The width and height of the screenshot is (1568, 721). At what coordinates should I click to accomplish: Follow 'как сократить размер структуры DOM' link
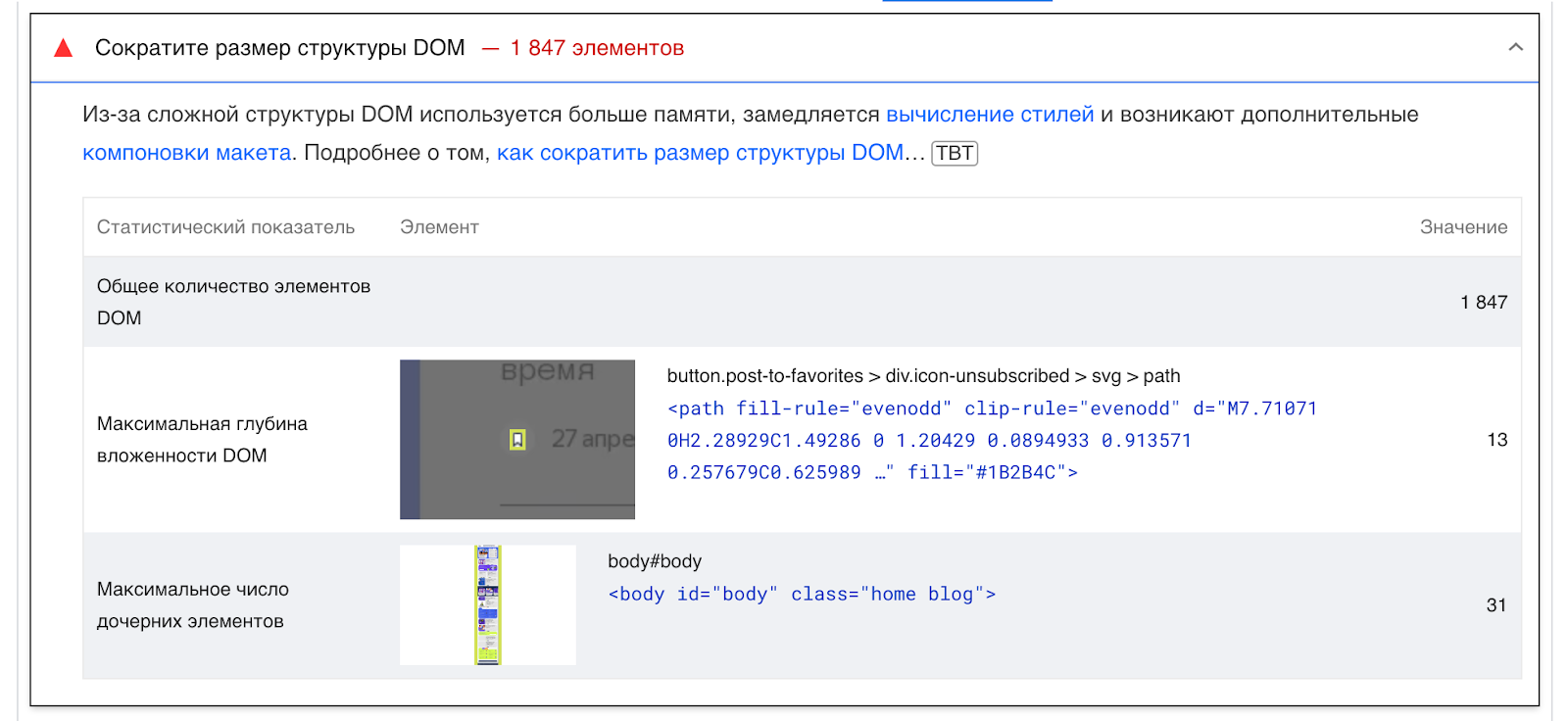pos(701,153)
